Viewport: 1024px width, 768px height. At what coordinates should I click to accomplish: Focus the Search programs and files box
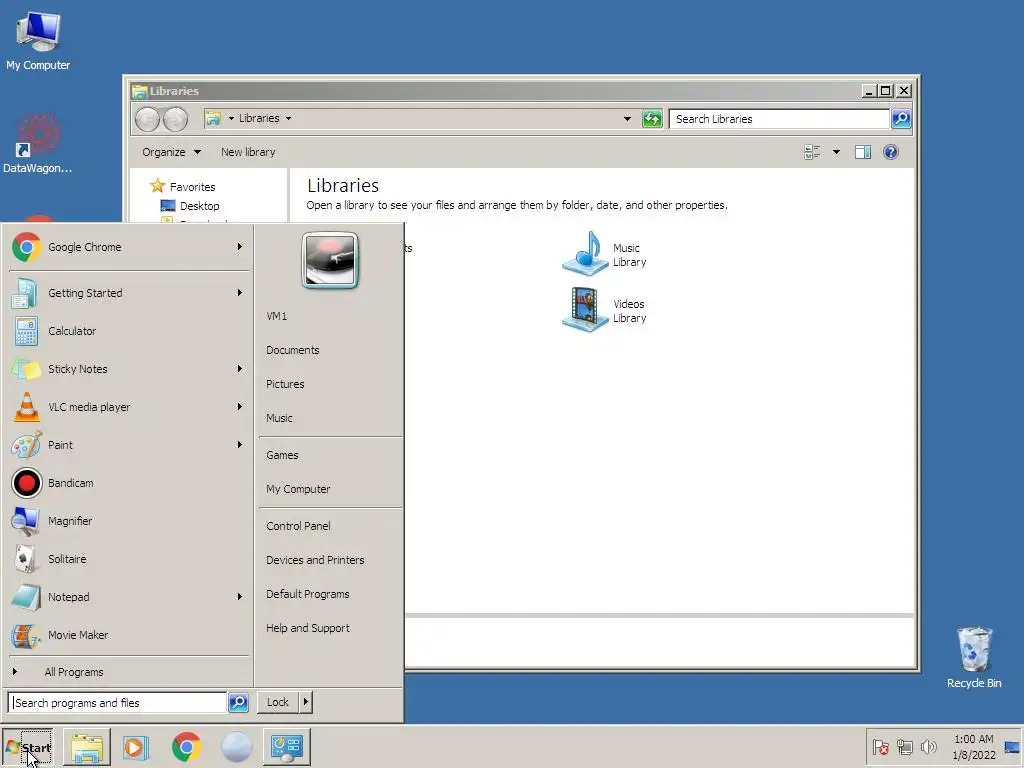(x=118, y=703)
